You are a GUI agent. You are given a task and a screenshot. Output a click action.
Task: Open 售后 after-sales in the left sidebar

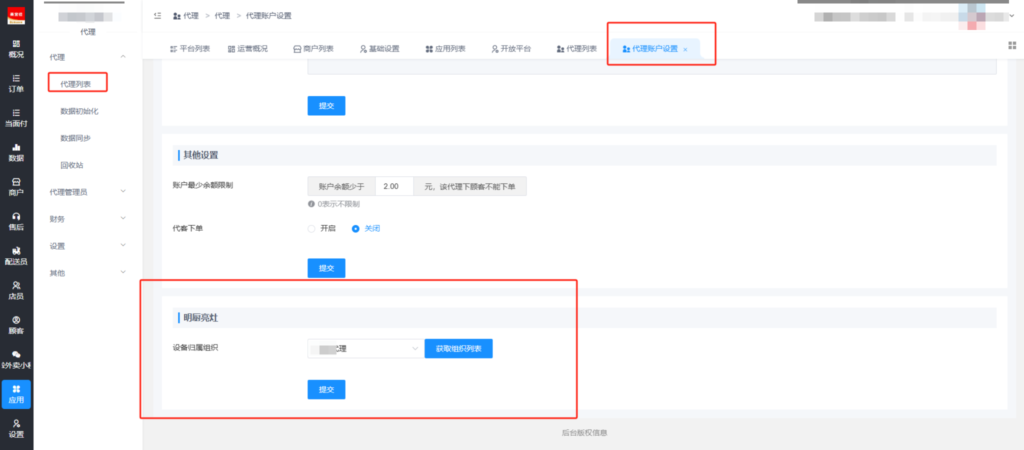pyautogui.click(x=16, y=222)
